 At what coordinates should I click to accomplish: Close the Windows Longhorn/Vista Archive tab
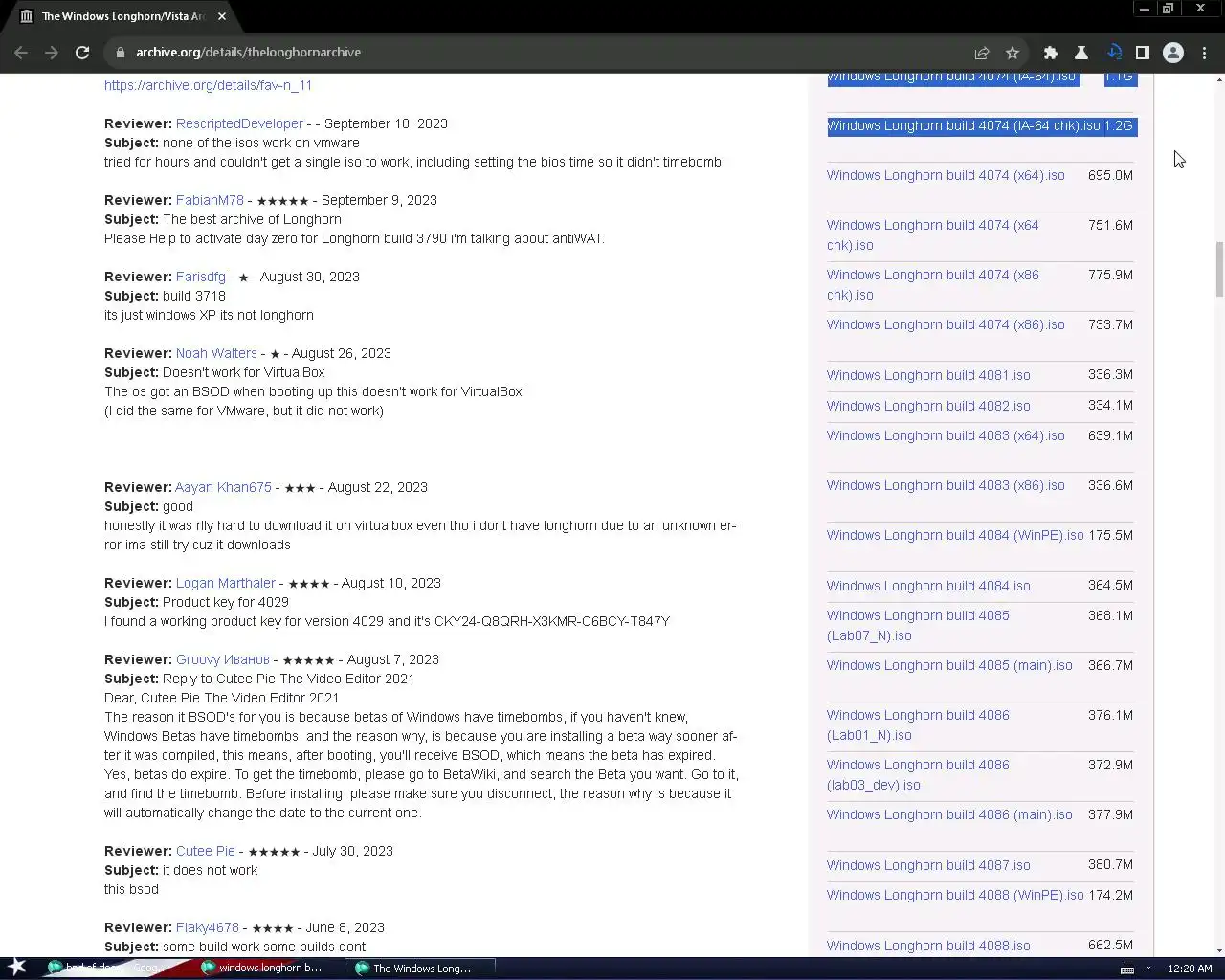222,16
